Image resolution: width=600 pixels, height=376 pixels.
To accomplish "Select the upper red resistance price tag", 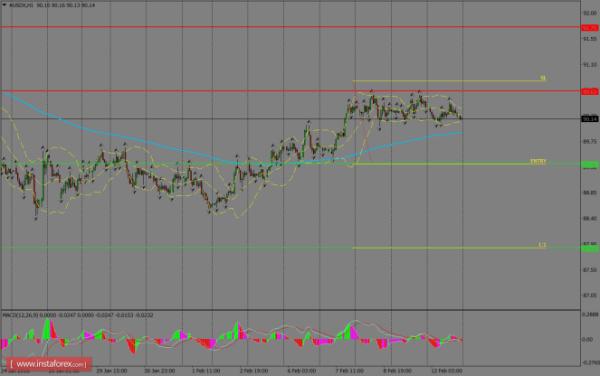I will tap(590, 28).
